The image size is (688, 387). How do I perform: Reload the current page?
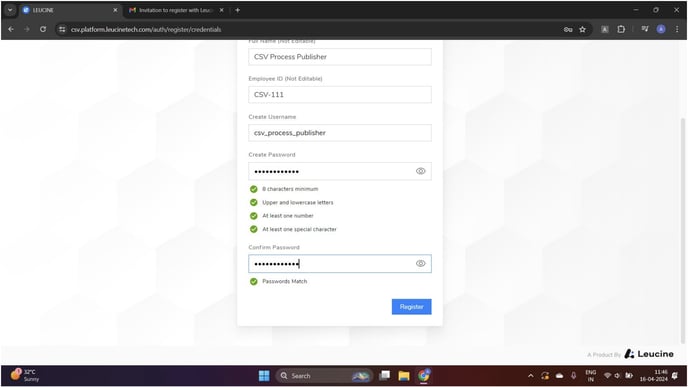coord(43,29)
